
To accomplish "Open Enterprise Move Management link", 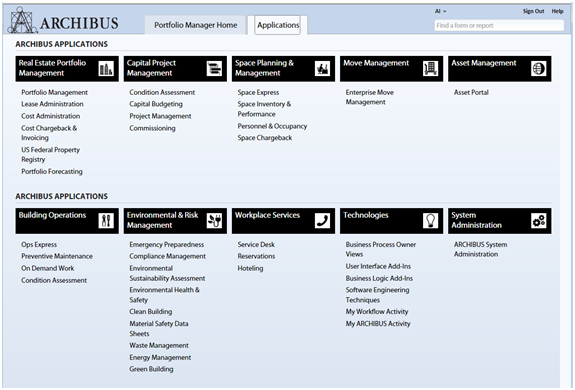I will 370,97.
